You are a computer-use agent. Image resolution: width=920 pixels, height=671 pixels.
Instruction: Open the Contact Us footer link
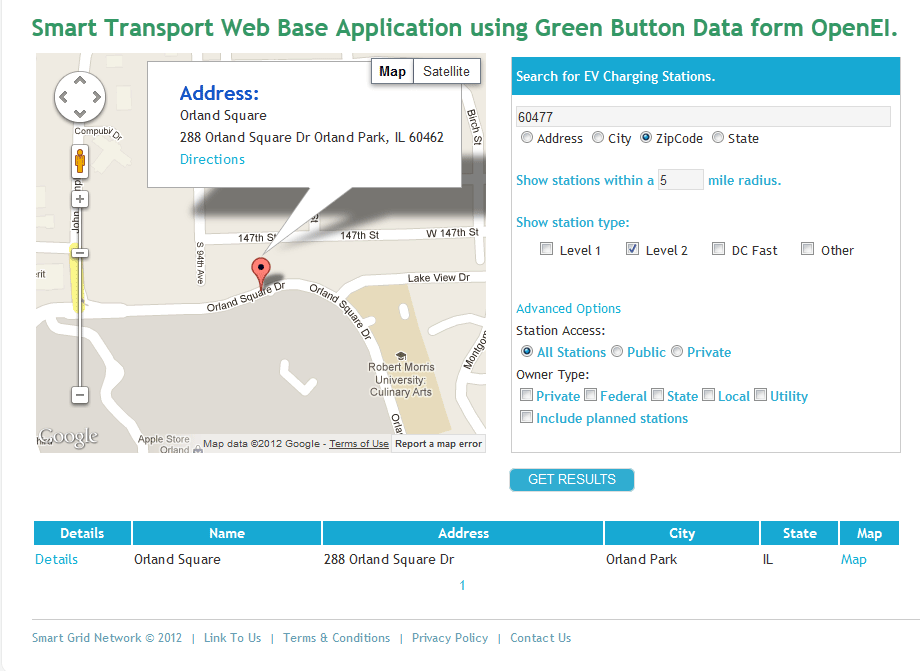pyautogui.click(x=540, y=638)
